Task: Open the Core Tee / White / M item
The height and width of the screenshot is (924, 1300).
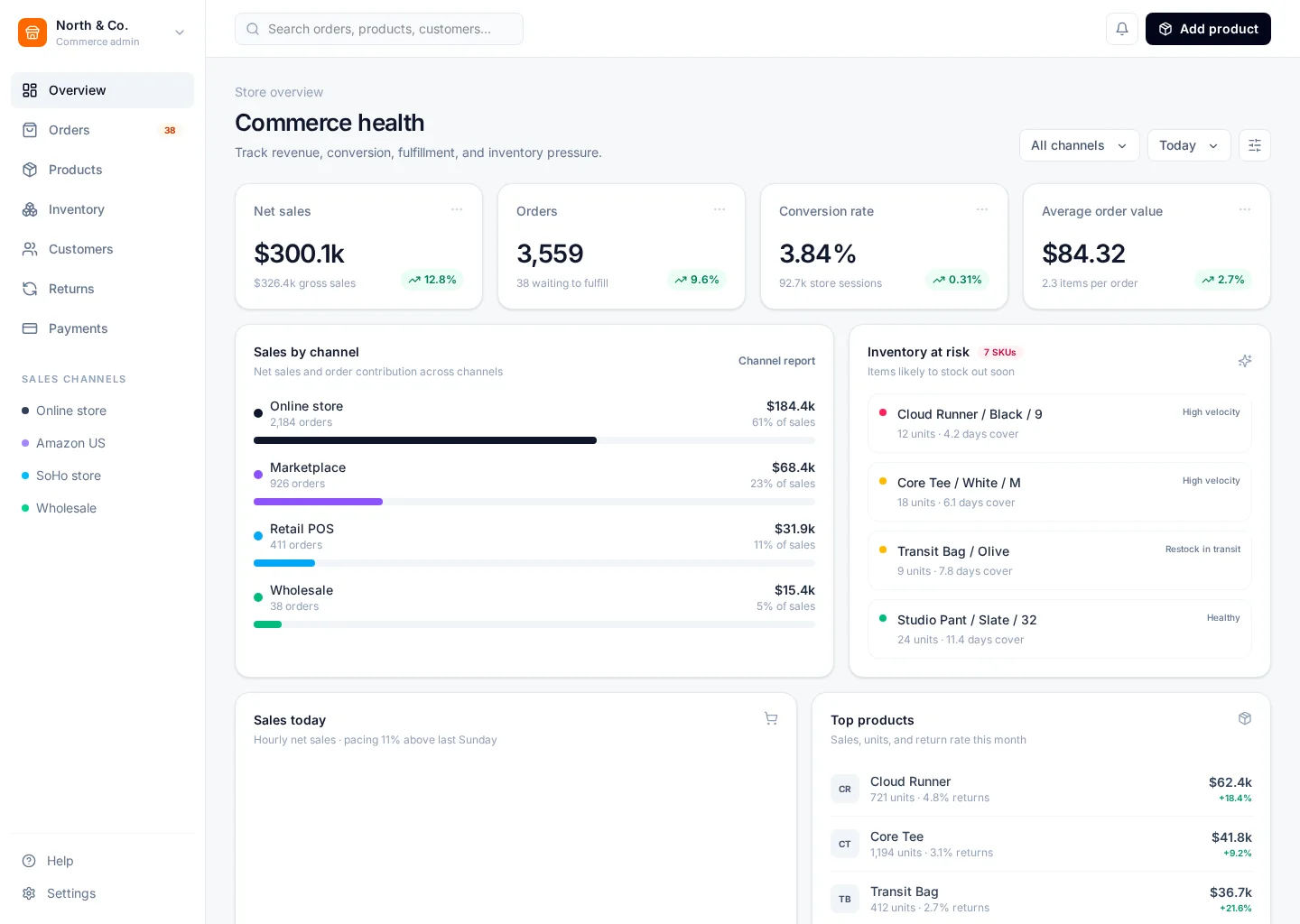Action: click(1060, 492)
